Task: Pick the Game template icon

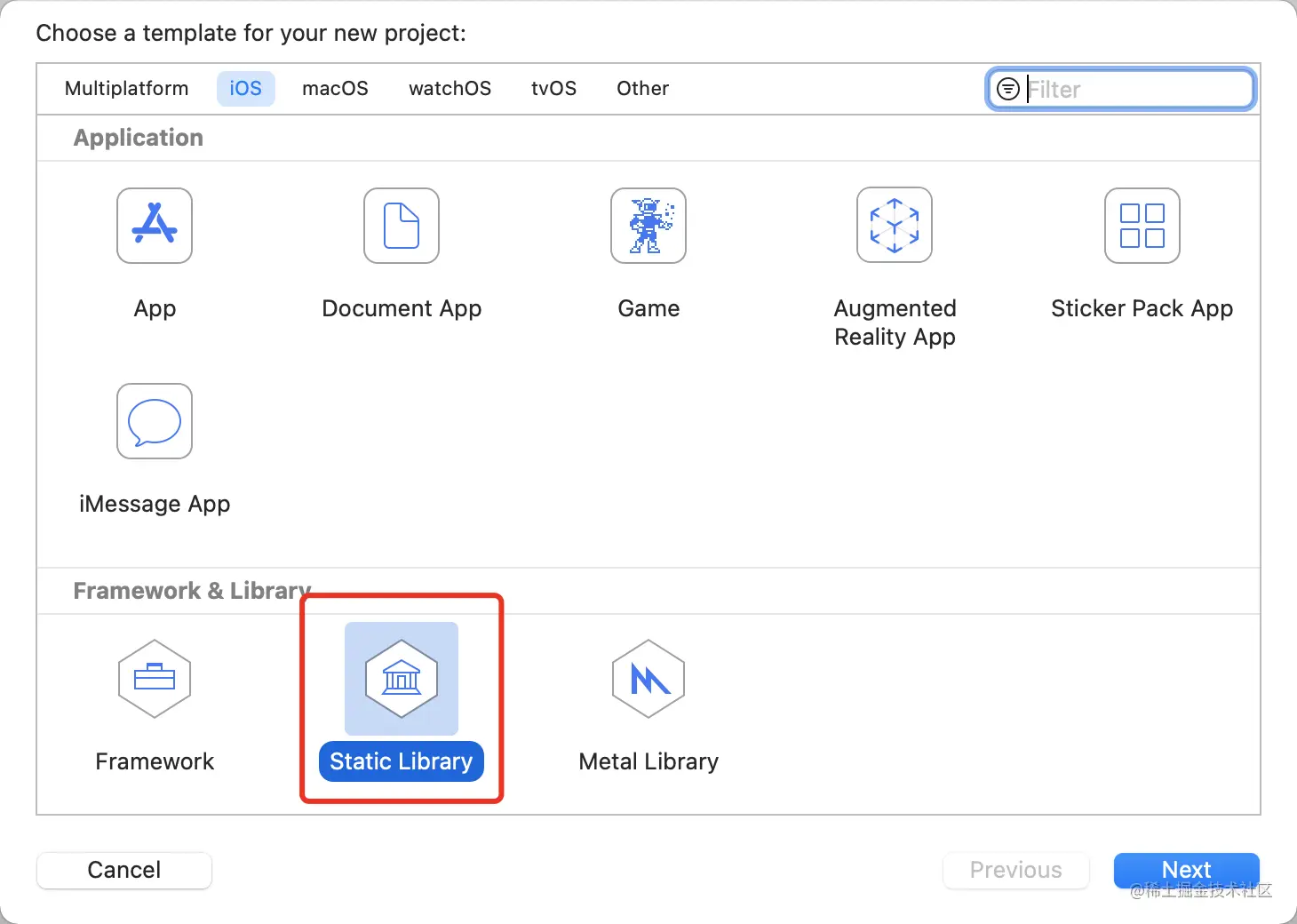Action: point(648,226)
